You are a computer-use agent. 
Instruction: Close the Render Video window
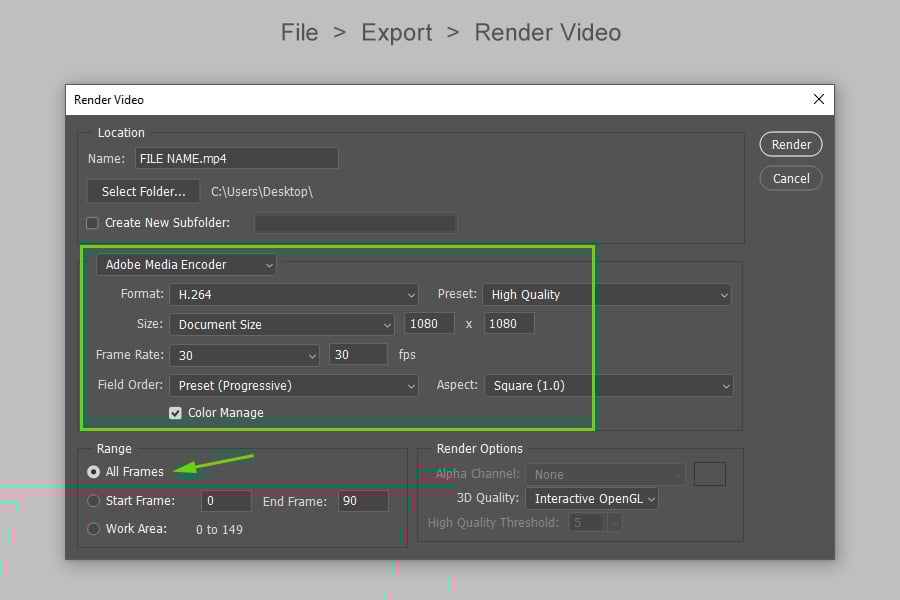coord(818,99)
